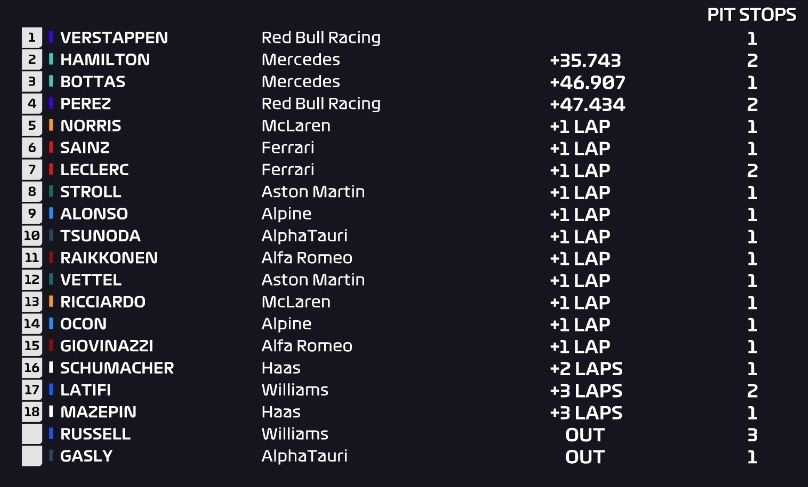The image size is (808, 487).
Task: Click the GIOVINAZZI driver name
Action: coord(107,346)
